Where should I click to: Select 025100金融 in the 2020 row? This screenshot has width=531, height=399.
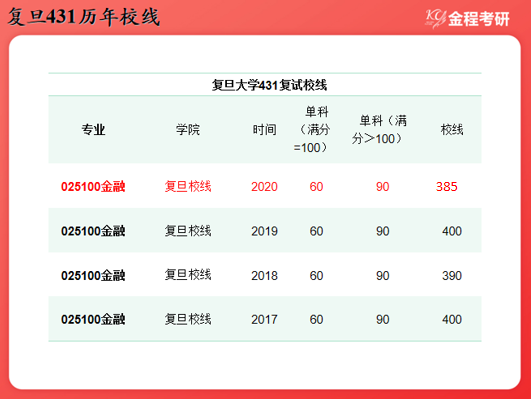coord(93,187)
